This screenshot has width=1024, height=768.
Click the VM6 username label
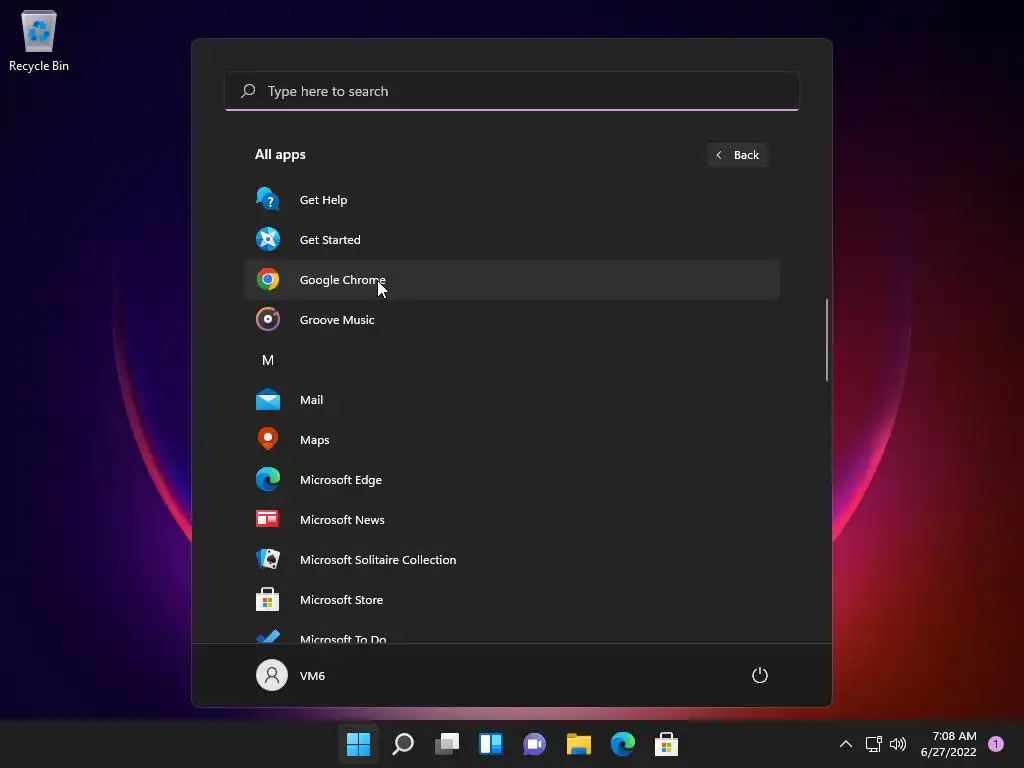(x=312, y=676)
